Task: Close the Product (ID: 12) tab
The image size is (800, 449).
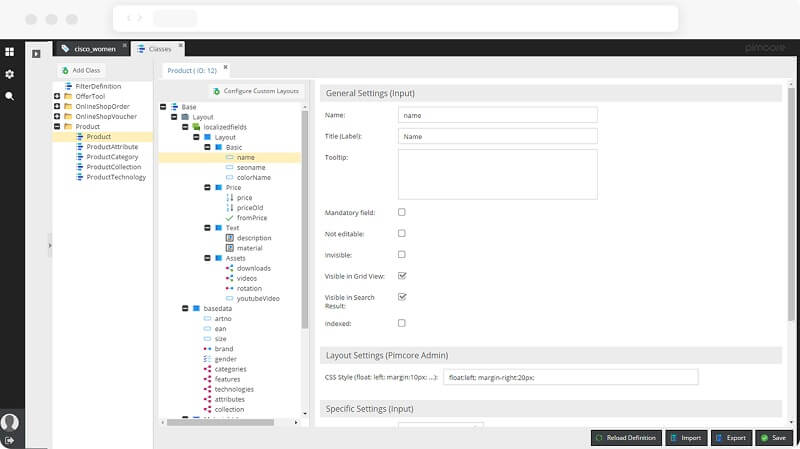Action: tap(226, 67)
